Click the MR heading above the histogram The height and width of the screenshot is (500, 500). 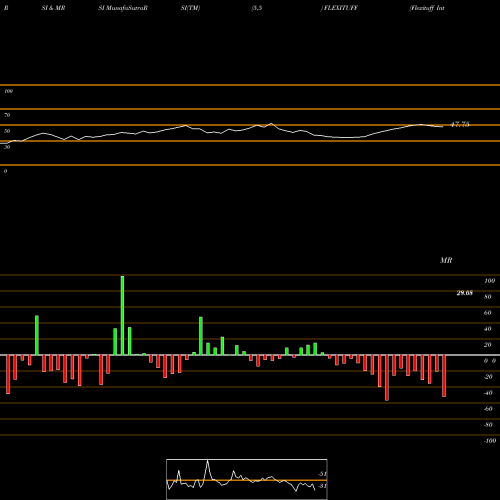tap(446, 260)
